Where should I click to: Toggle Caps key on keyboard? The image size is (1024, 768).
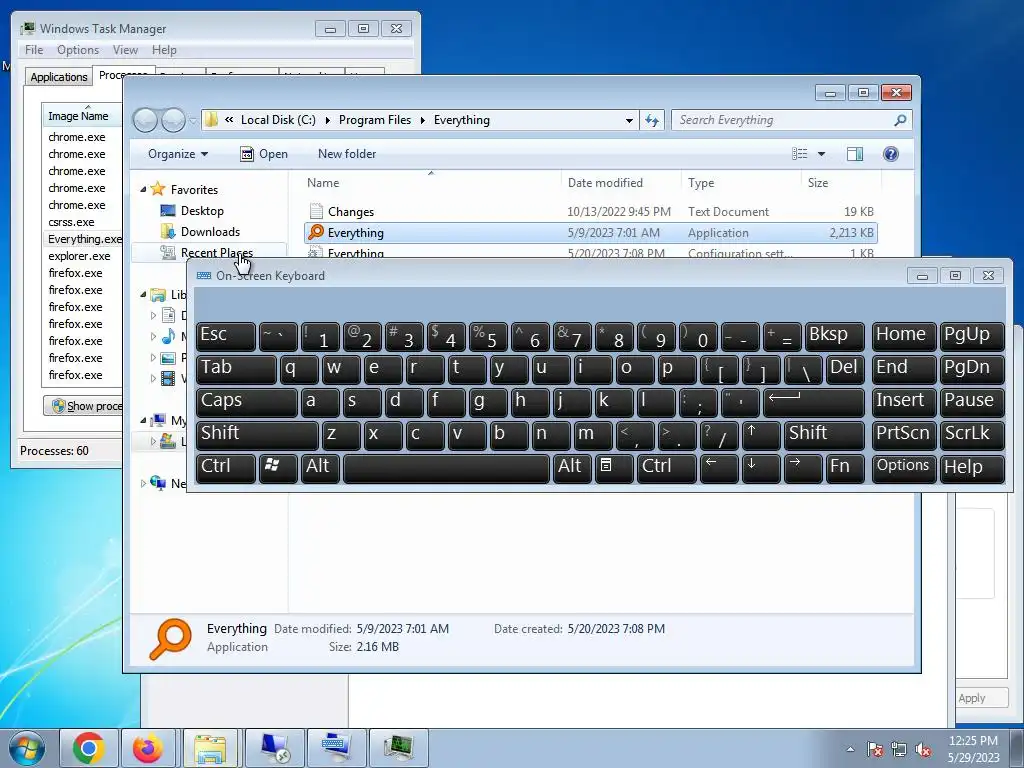click(246, 402)
